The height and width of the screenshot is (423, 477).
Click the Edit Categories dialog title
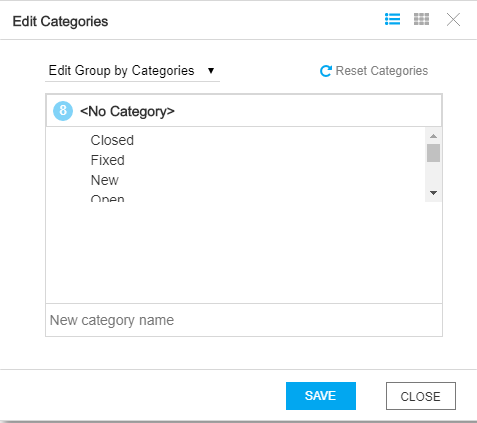60,21
